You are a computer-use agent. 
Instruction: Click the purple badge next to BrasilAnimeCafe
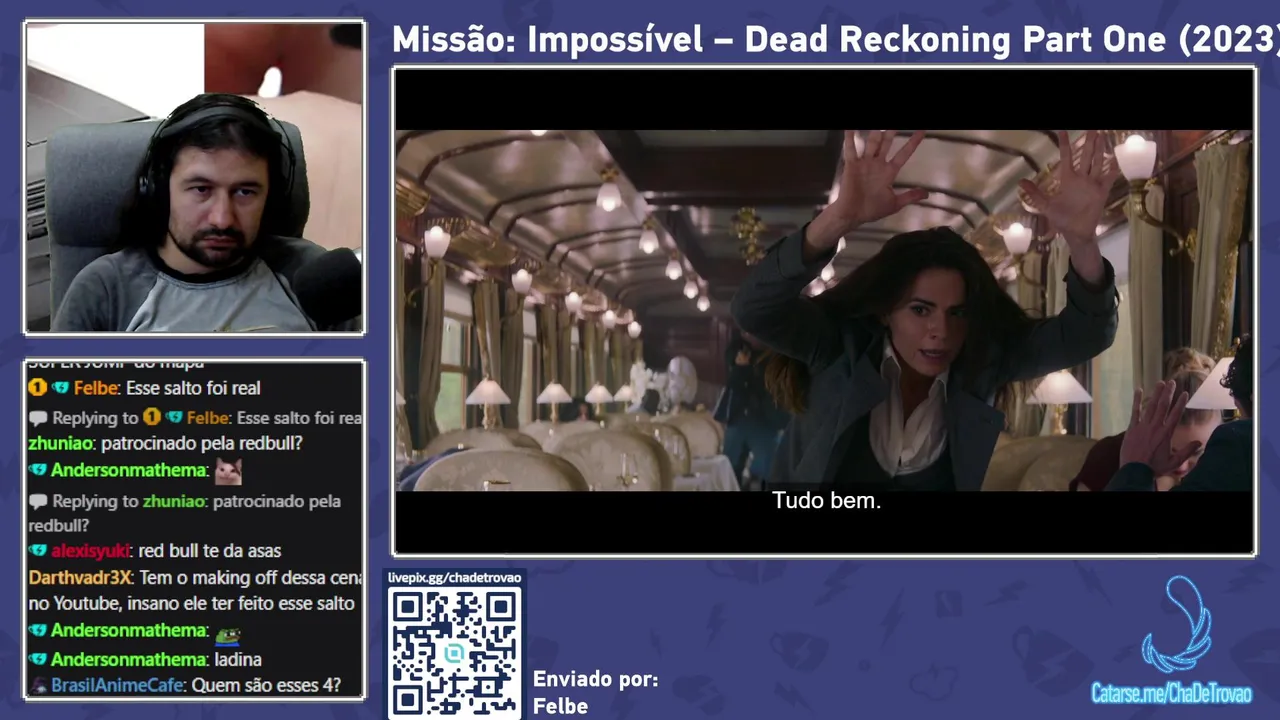click(x=38, y=686)
